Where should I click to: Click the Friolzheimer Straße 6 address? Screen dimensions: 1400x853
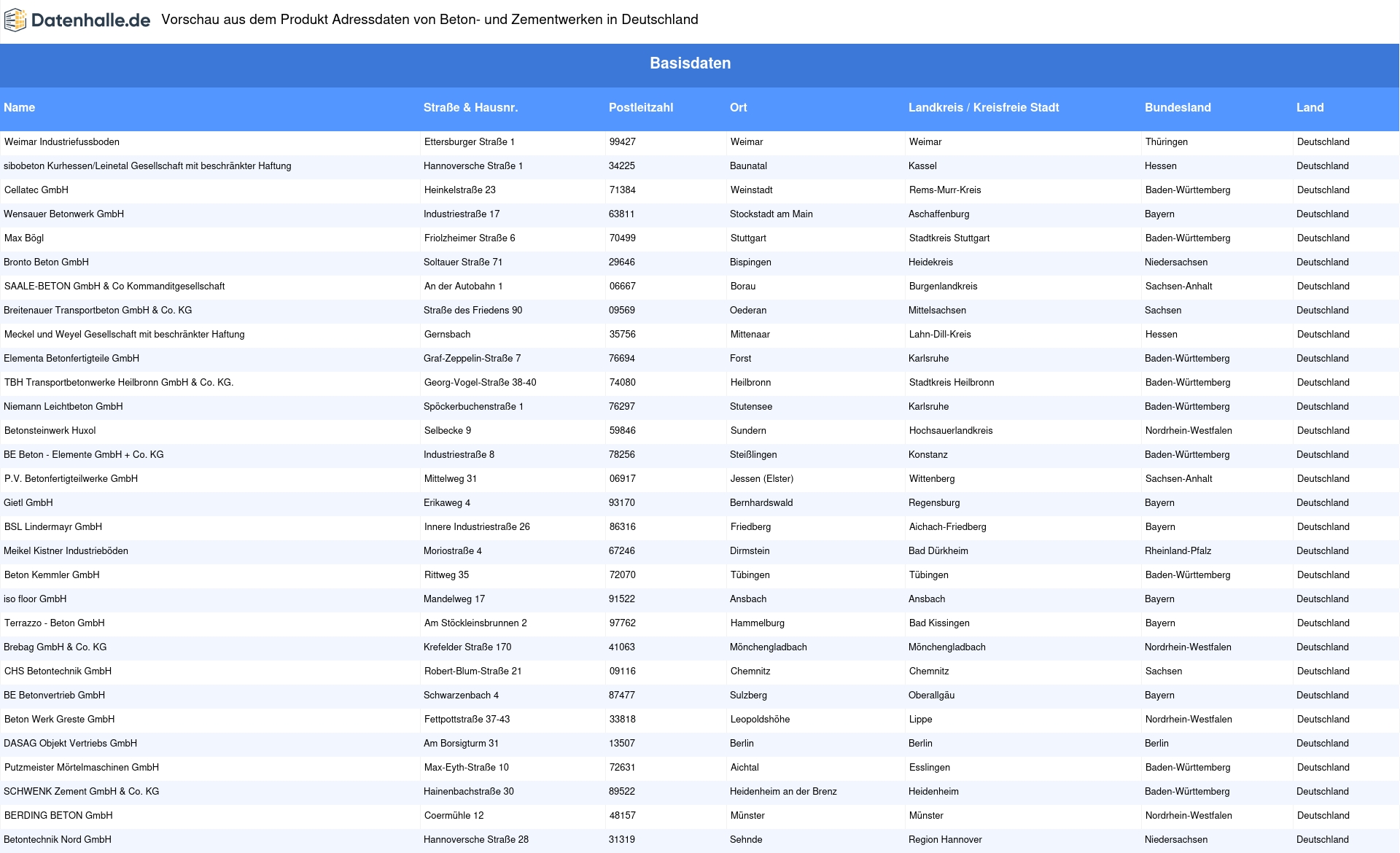coord(470,238)
